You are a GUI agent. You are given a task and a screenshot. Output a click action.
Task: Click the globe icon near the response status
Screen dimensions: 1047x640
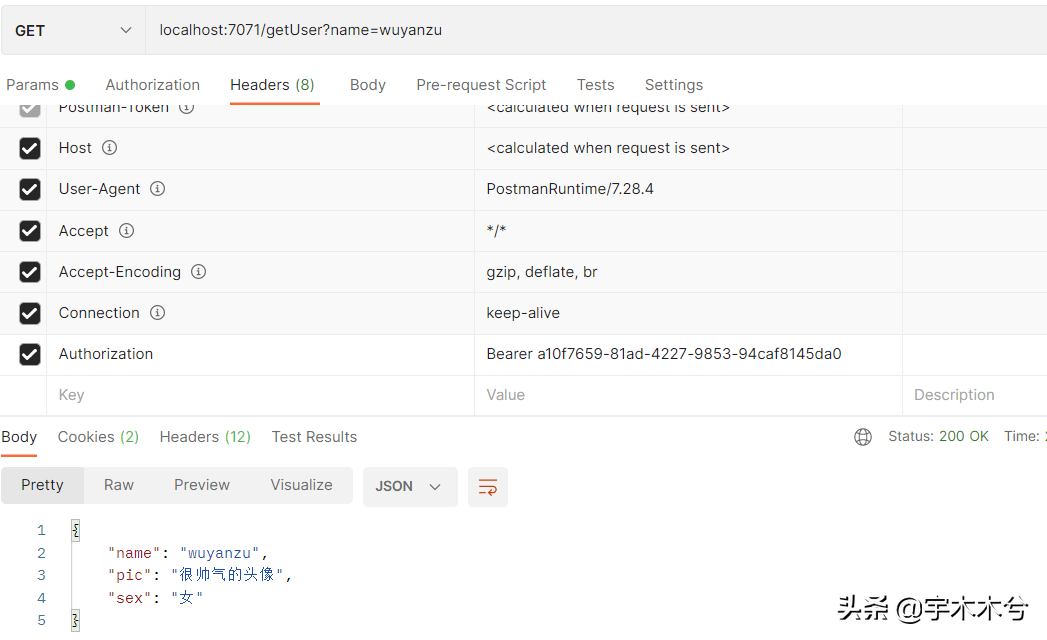click(x=863, y=436)
